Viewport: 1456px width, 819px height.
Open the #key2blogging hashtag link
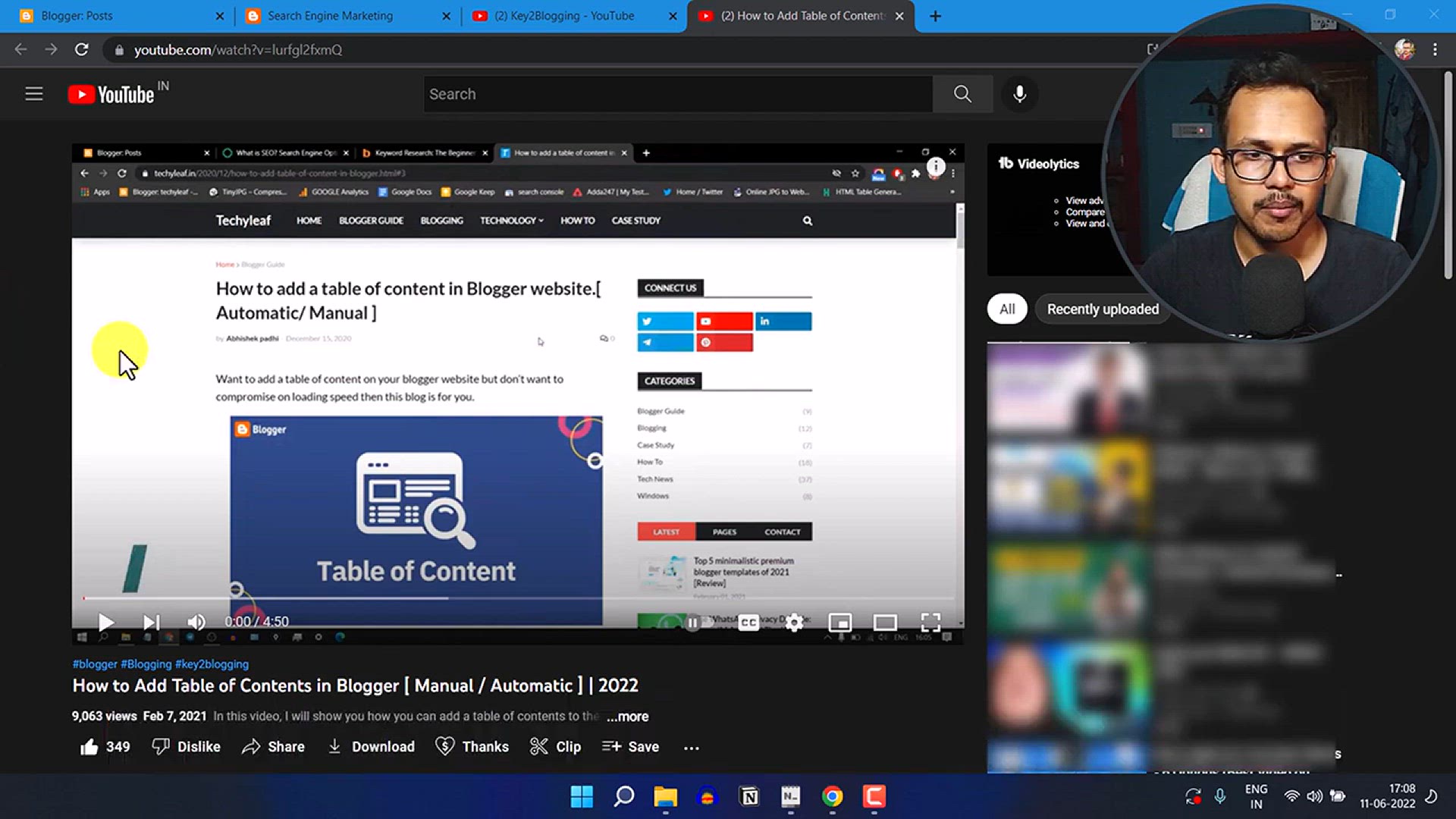(x=212, y=664)
